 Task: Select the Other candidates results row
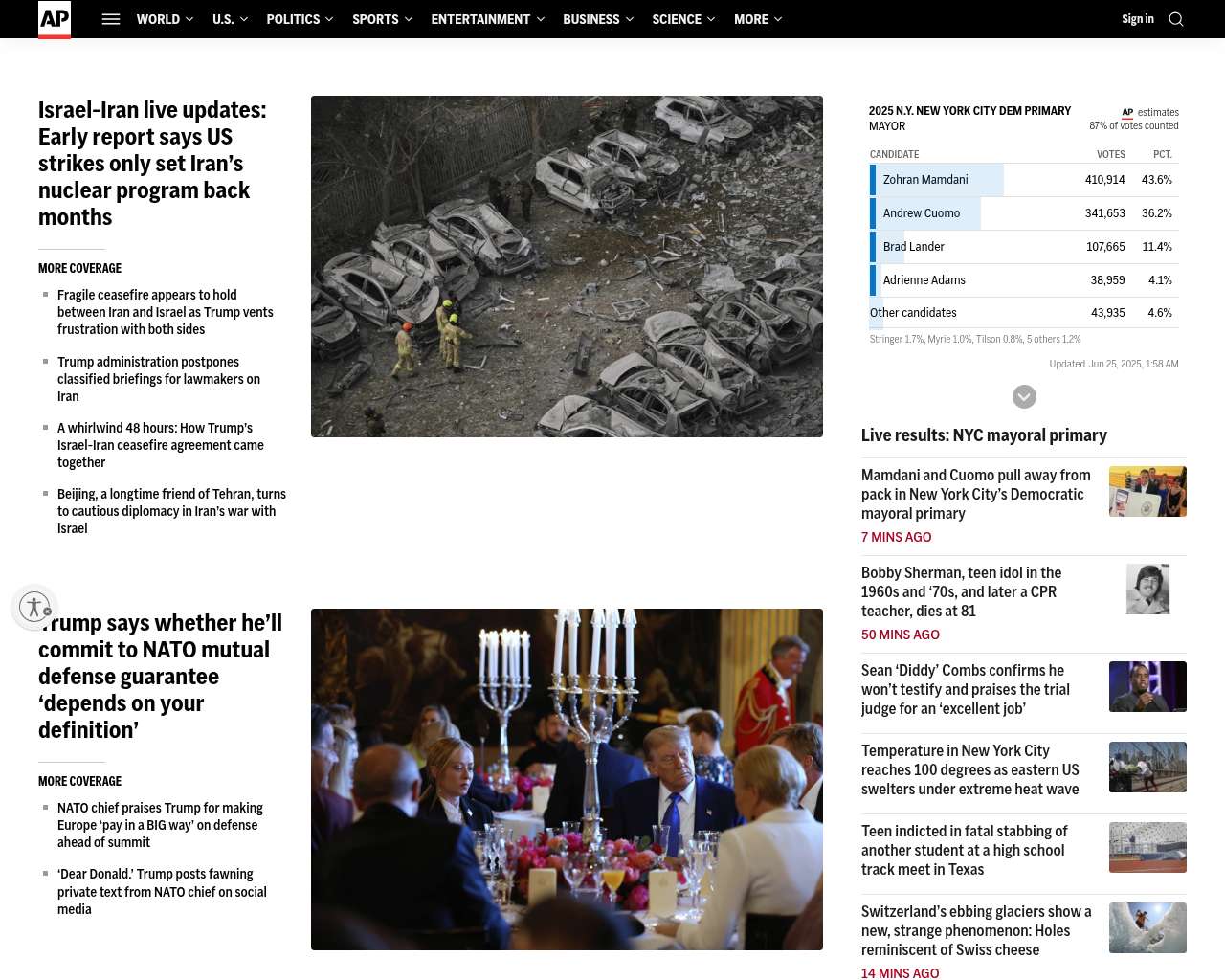[x=1024, y=313]
